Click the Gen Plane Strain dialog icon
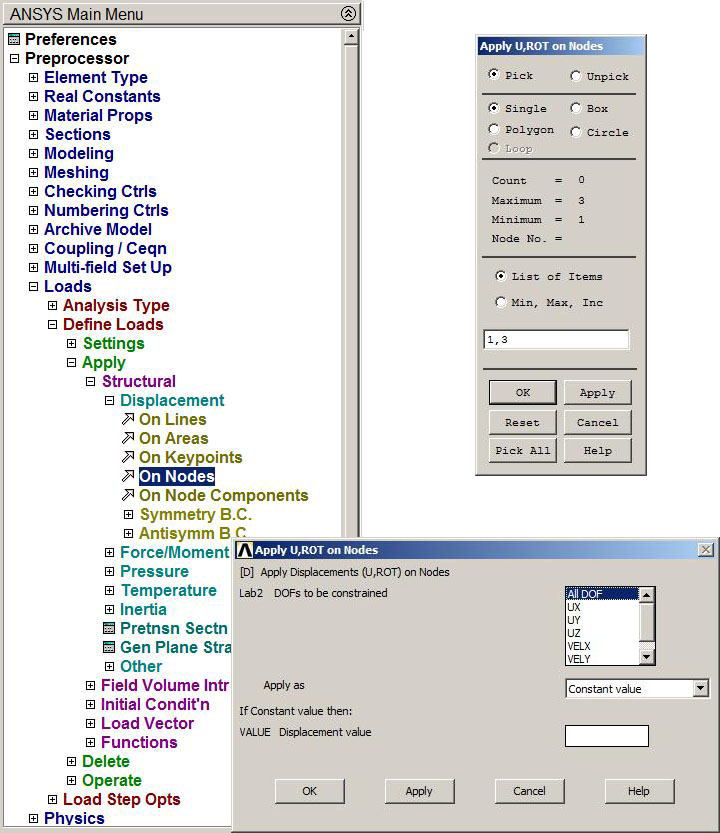 tap(110, 648)
